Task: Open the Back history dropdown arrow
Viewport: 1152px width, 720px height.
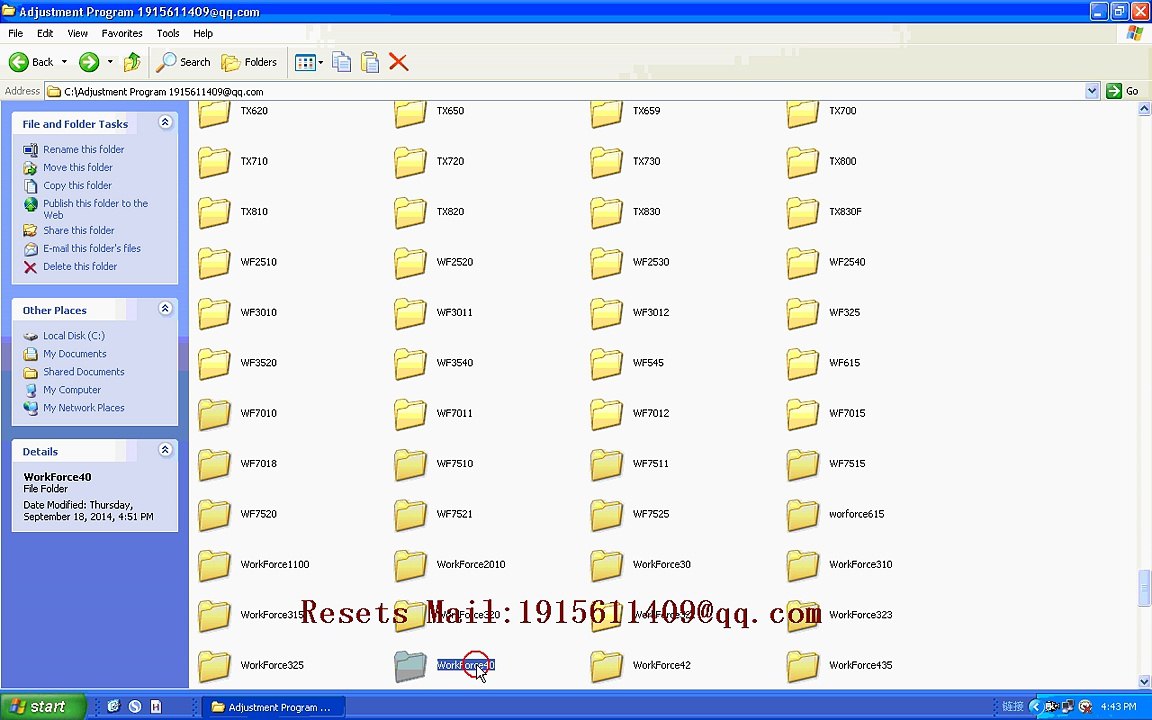Action: (64, 62)
